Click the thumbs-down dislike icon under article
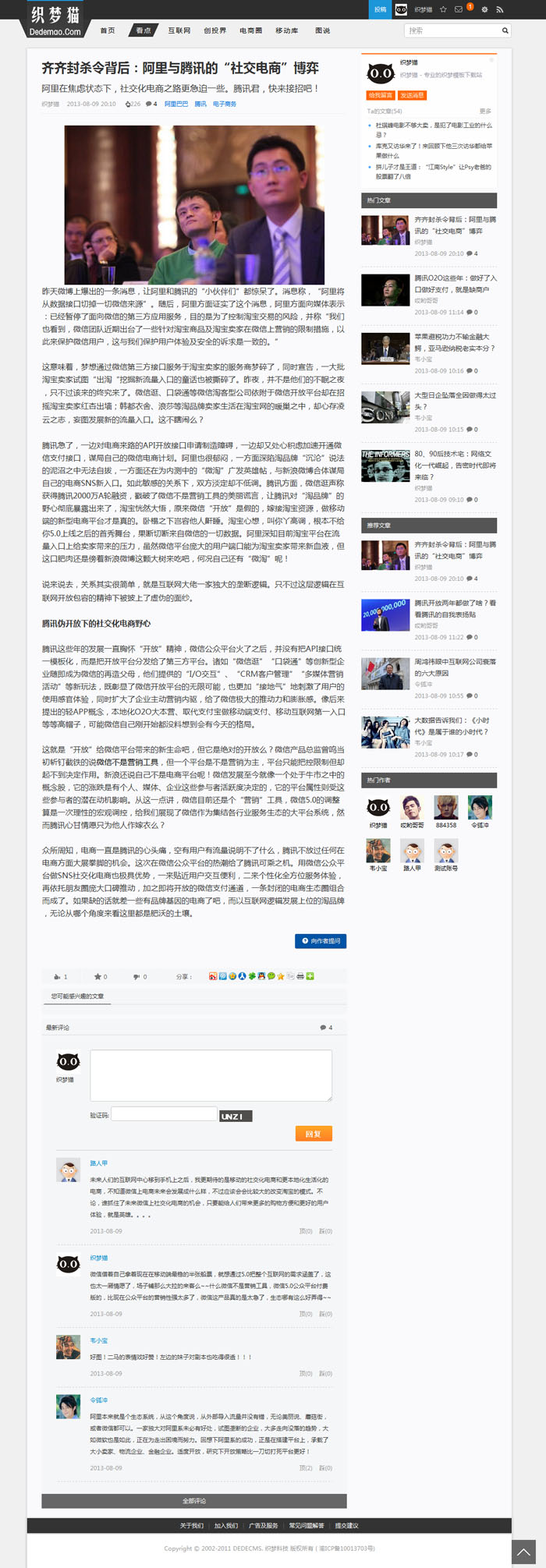Image resolution: width=546 pixels, height=1568 pixels. click(136, 976)
